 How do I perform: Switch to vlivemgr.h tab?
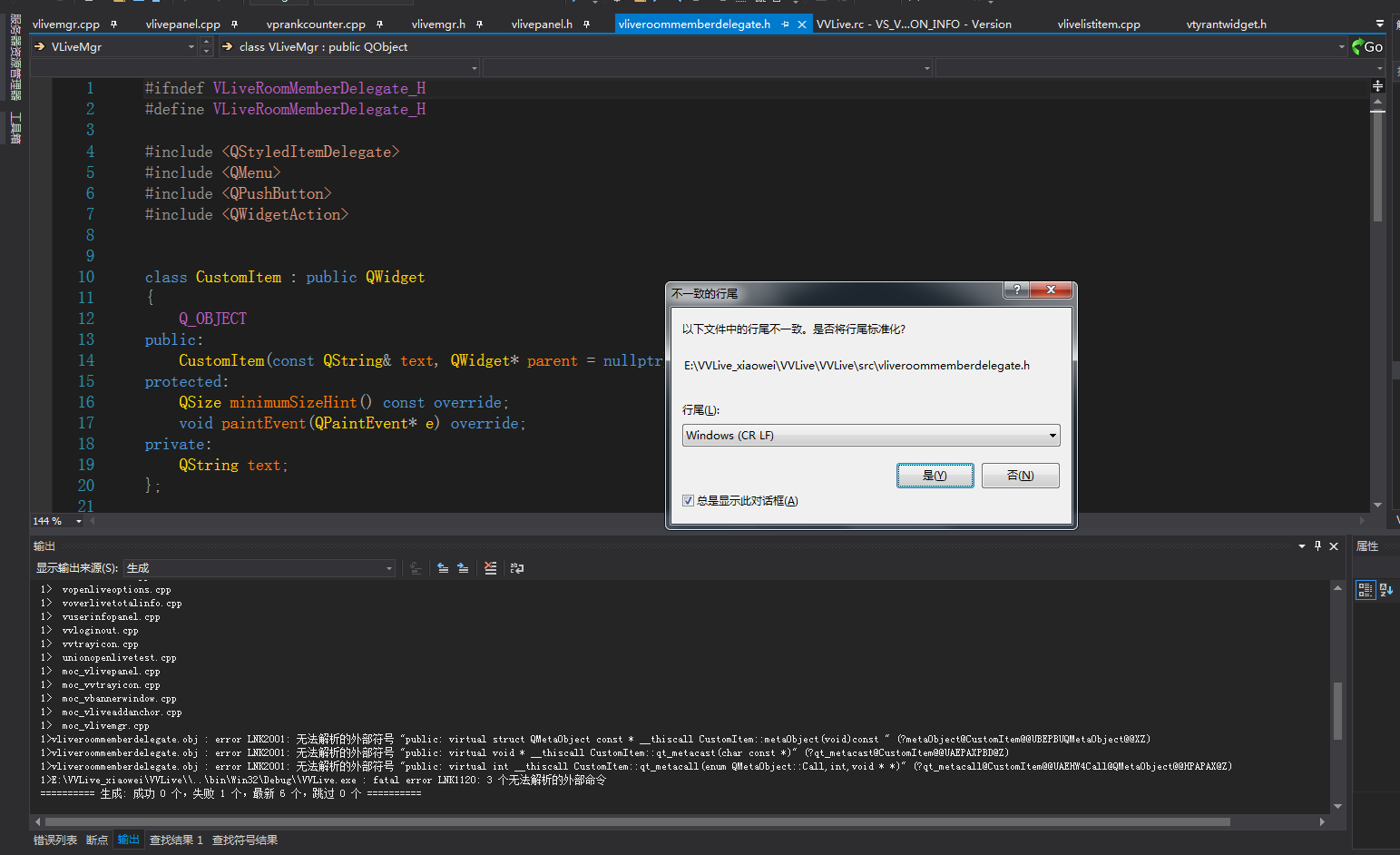pos(438,25)
